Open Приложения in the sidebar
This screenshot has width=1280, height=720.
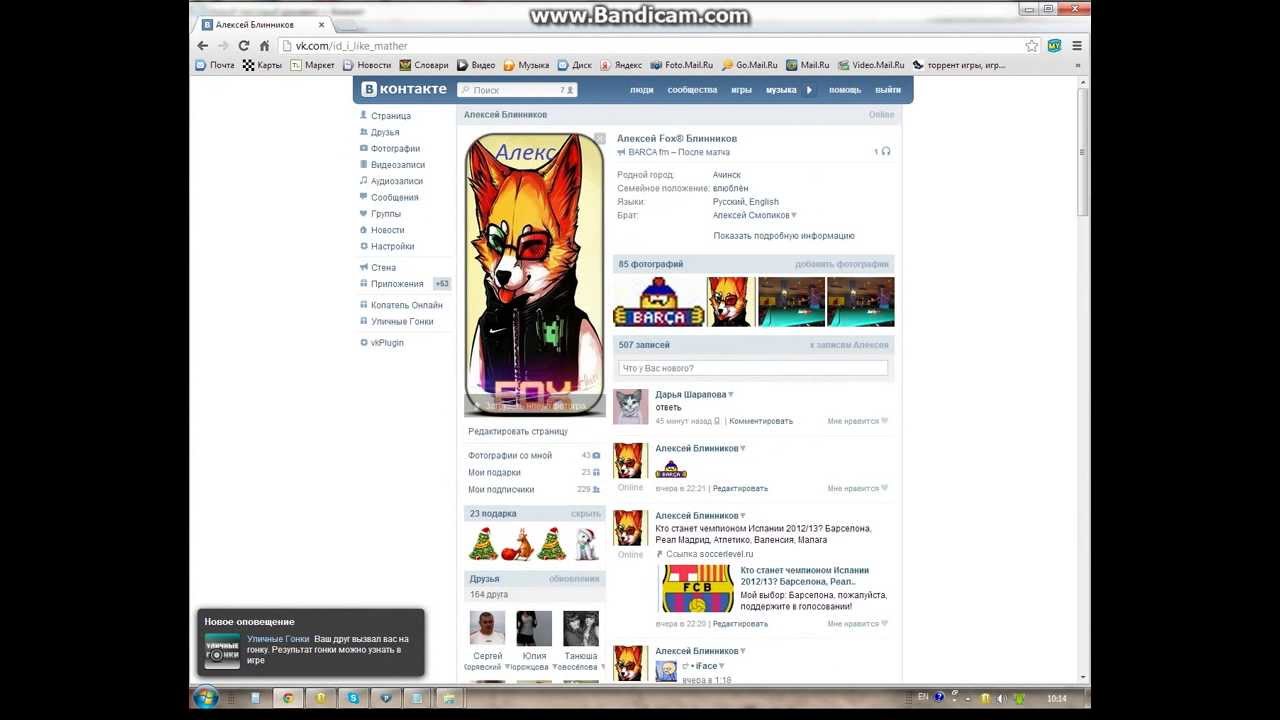[x=397, y=284]
